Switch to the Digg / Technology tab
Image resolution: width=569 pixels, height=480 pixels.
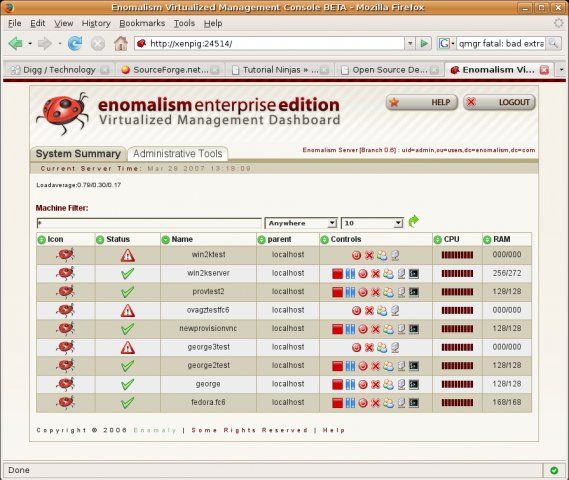click(x=59, y=70)
